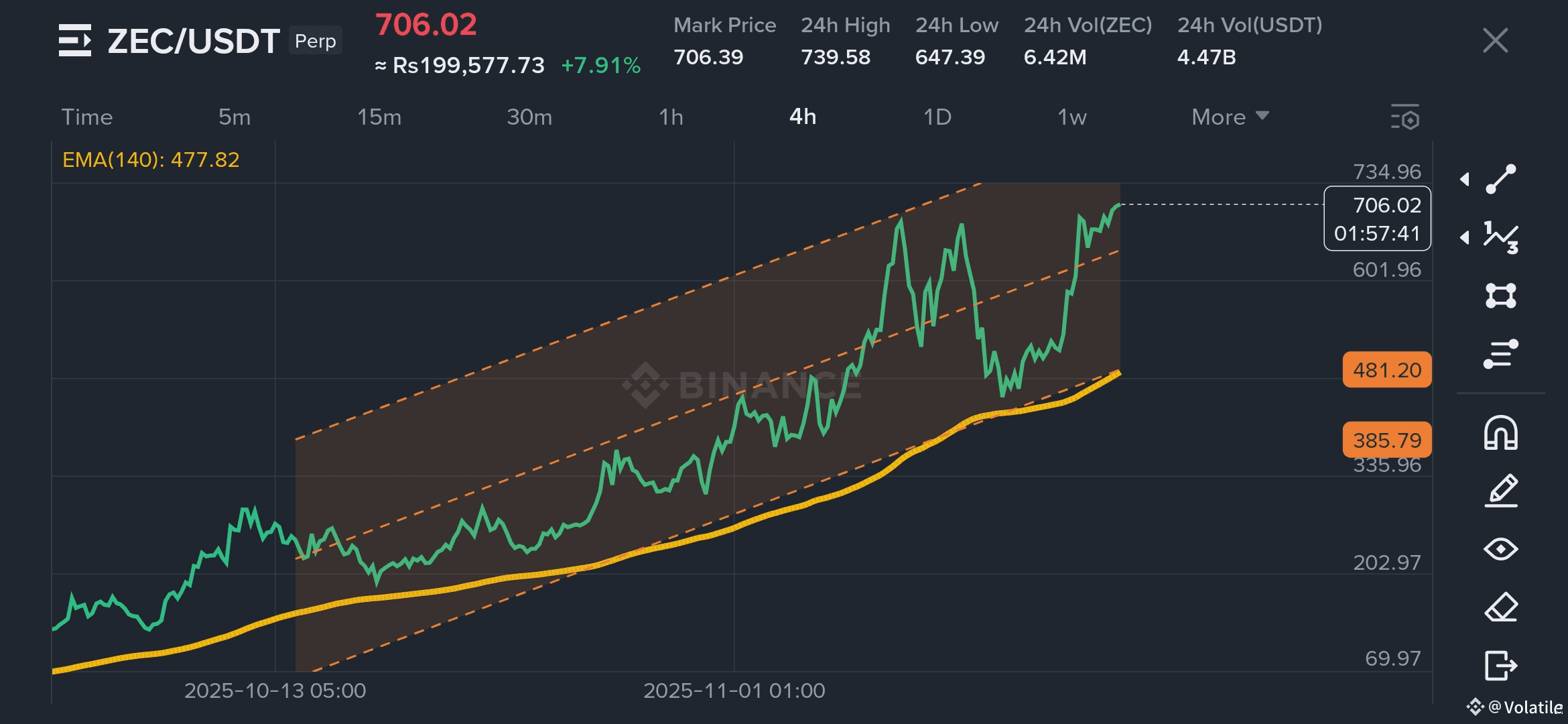Open the trading pair list menu icon
1568x724 pixels.
74,40
